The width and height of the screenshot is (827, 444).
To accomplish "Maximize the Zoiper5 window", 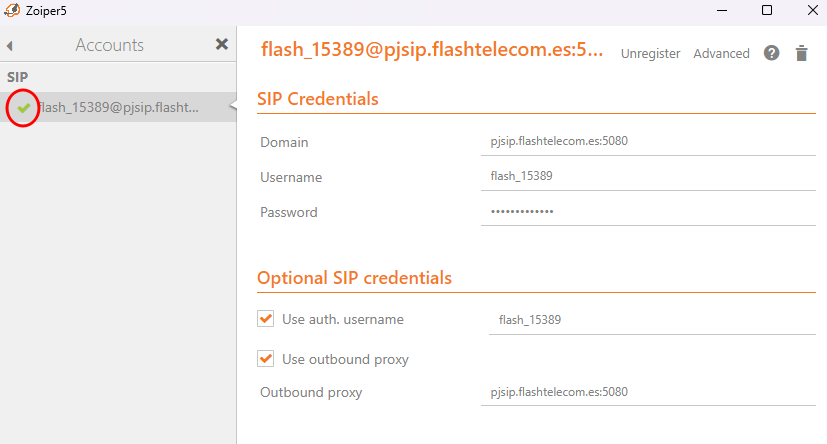I will [767, 10].
